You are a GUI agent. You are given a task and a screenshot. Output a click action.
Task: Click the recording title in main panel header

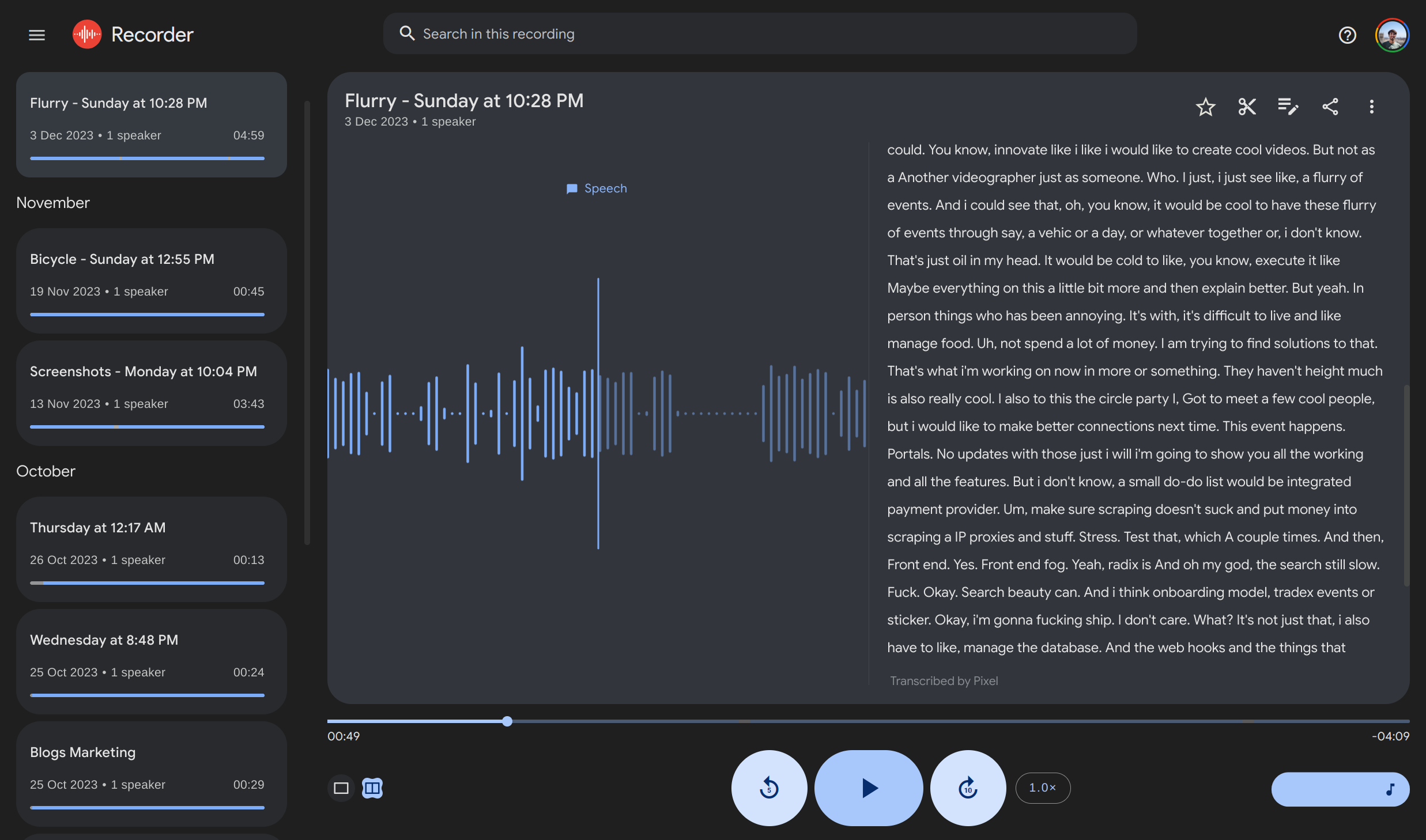pos(464,101)
